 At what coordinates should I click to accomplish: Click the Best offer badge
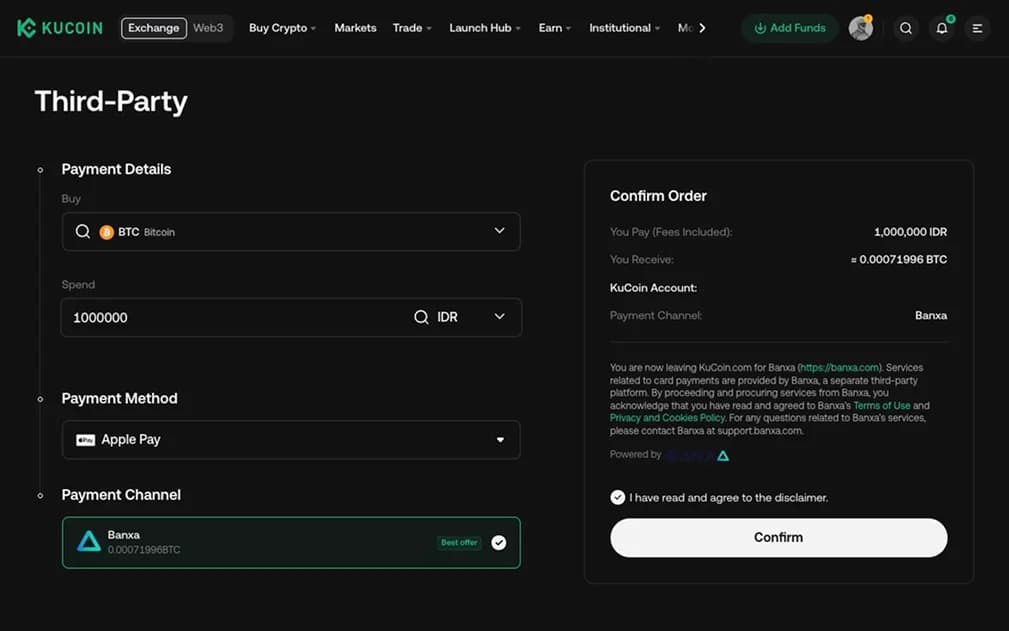[459, 543]
